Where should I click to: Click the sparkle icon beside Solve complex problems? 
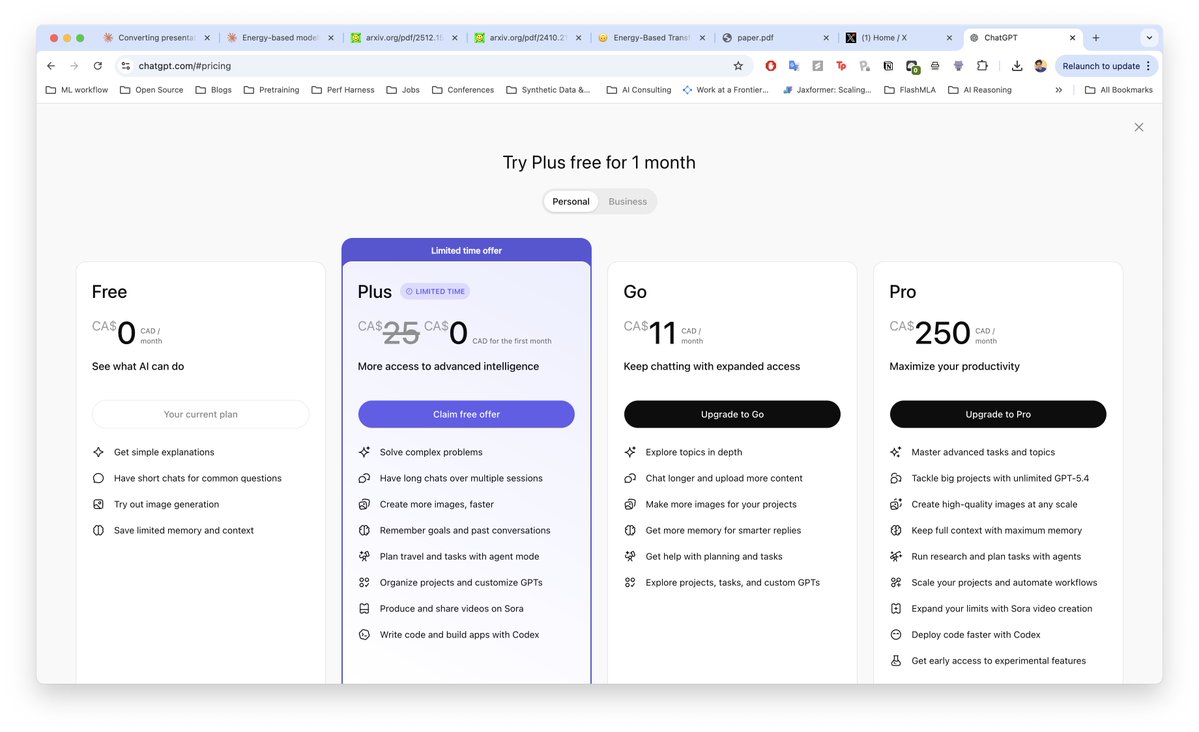click(364, 452)
